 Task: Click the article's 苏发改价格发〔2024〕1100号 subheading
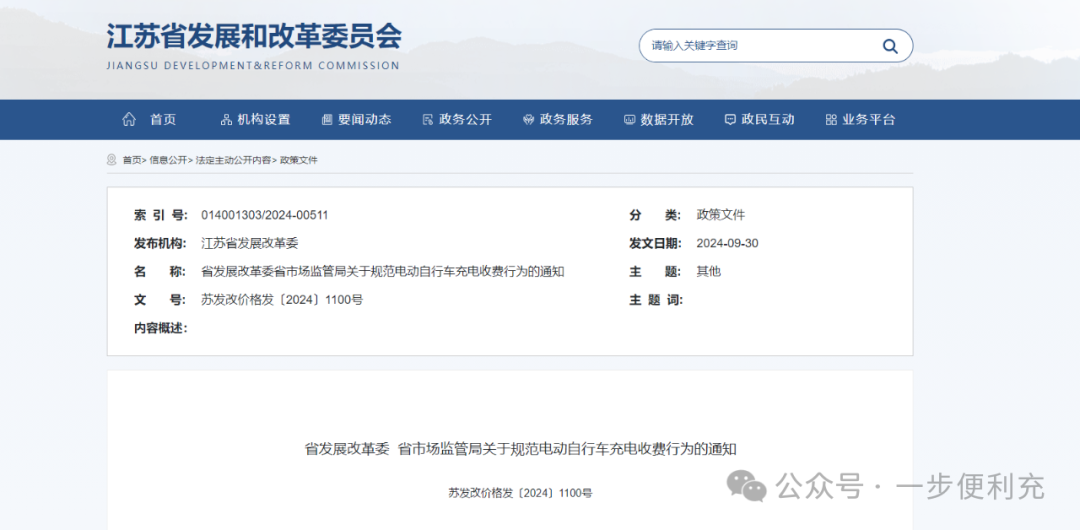pyautogui.click(x=520, y=493)
